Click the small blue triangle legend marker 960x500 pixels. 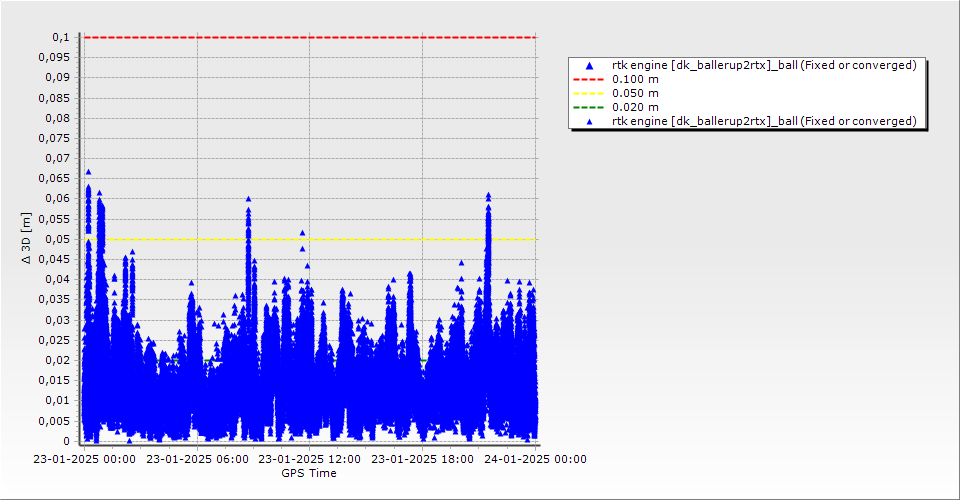click(x=590, y=122)
